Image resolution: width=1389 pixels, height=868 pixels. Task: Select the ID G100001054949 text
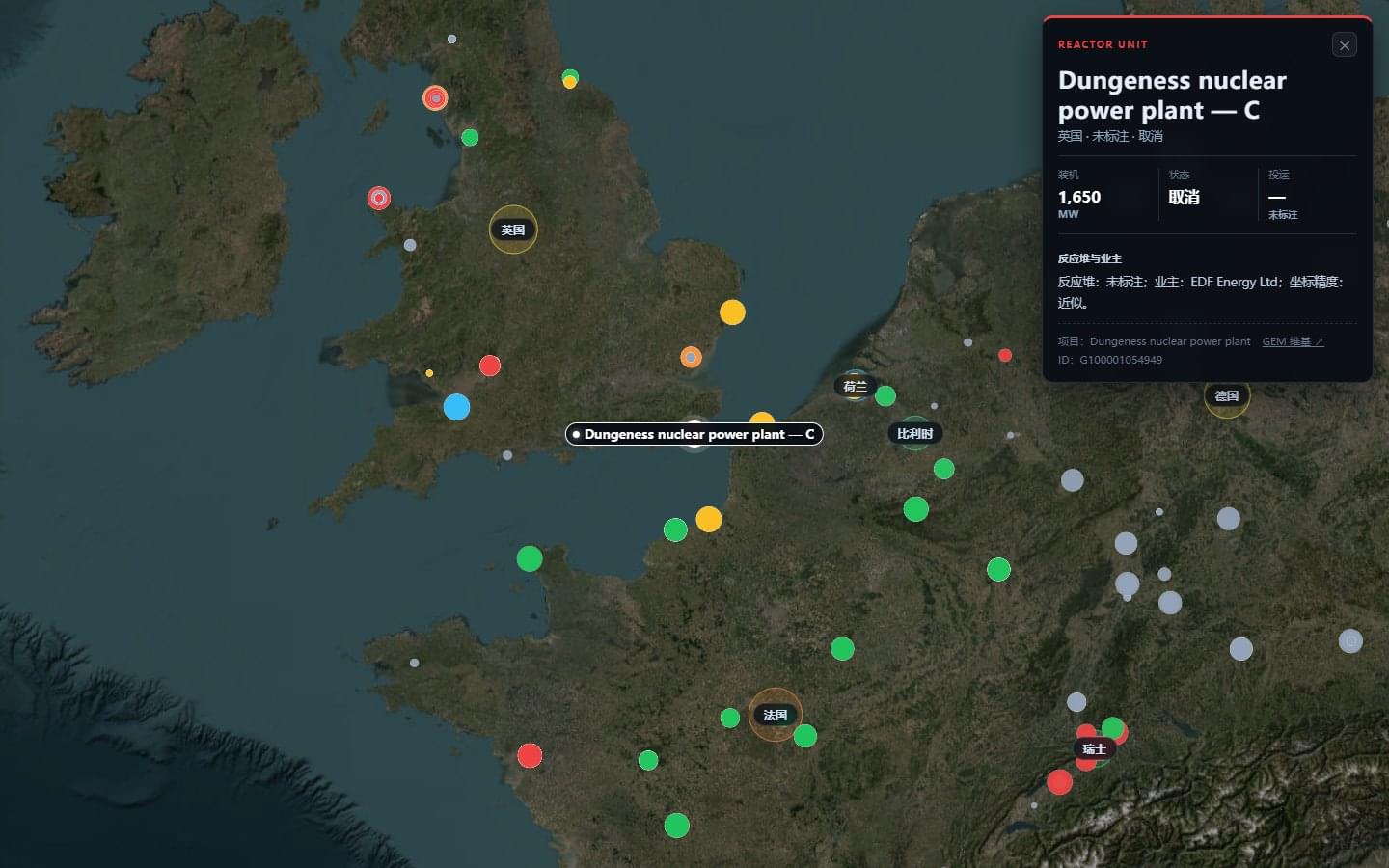1110,360
